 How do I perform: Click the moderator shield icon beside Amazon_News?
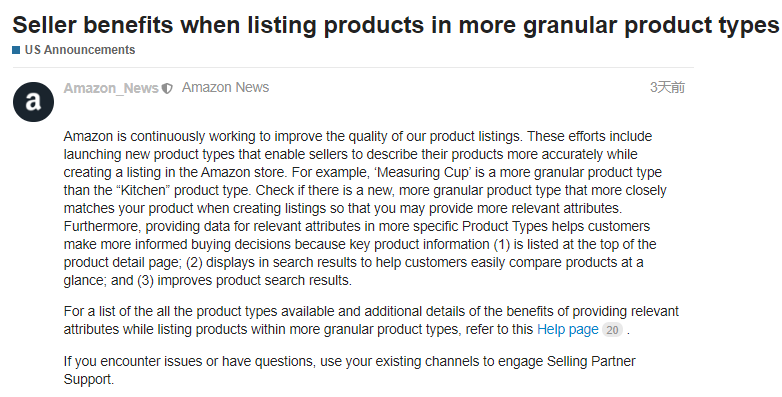pyautogui.click(x=167, y=89)
